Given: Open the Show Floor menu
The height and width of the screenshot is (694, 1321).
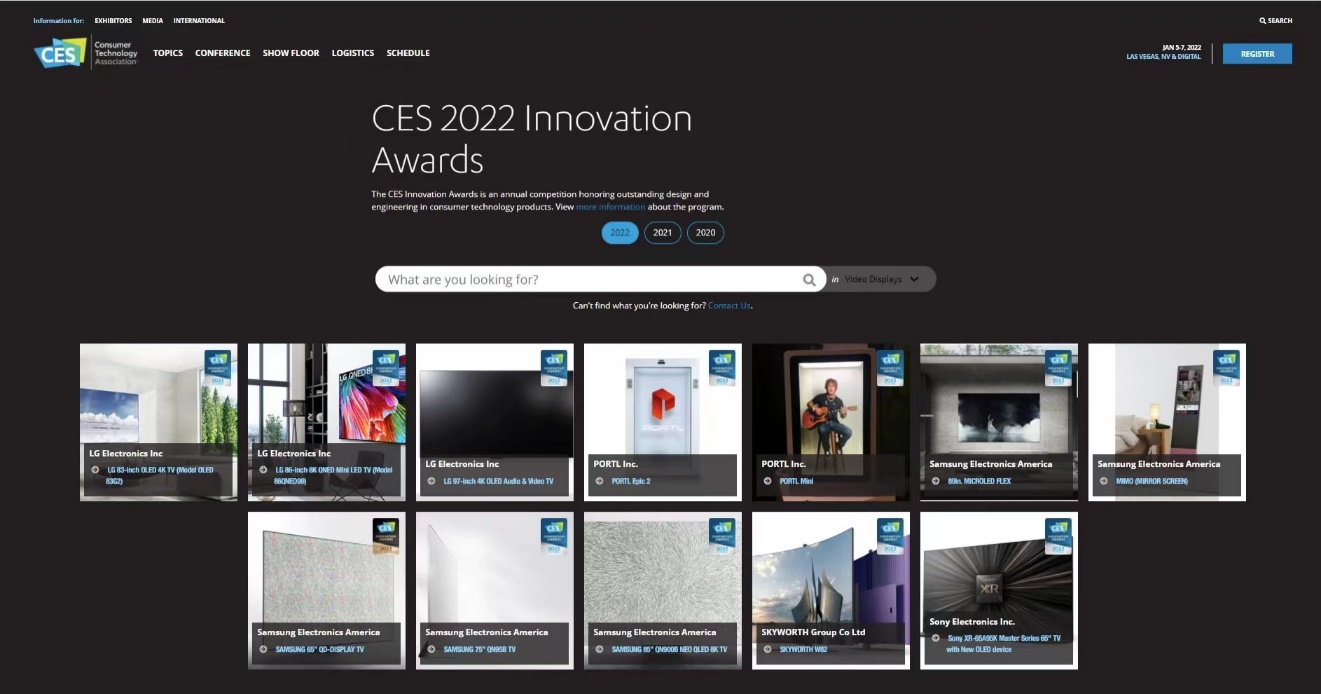Looking at the screenshot, I should point(291,53).
